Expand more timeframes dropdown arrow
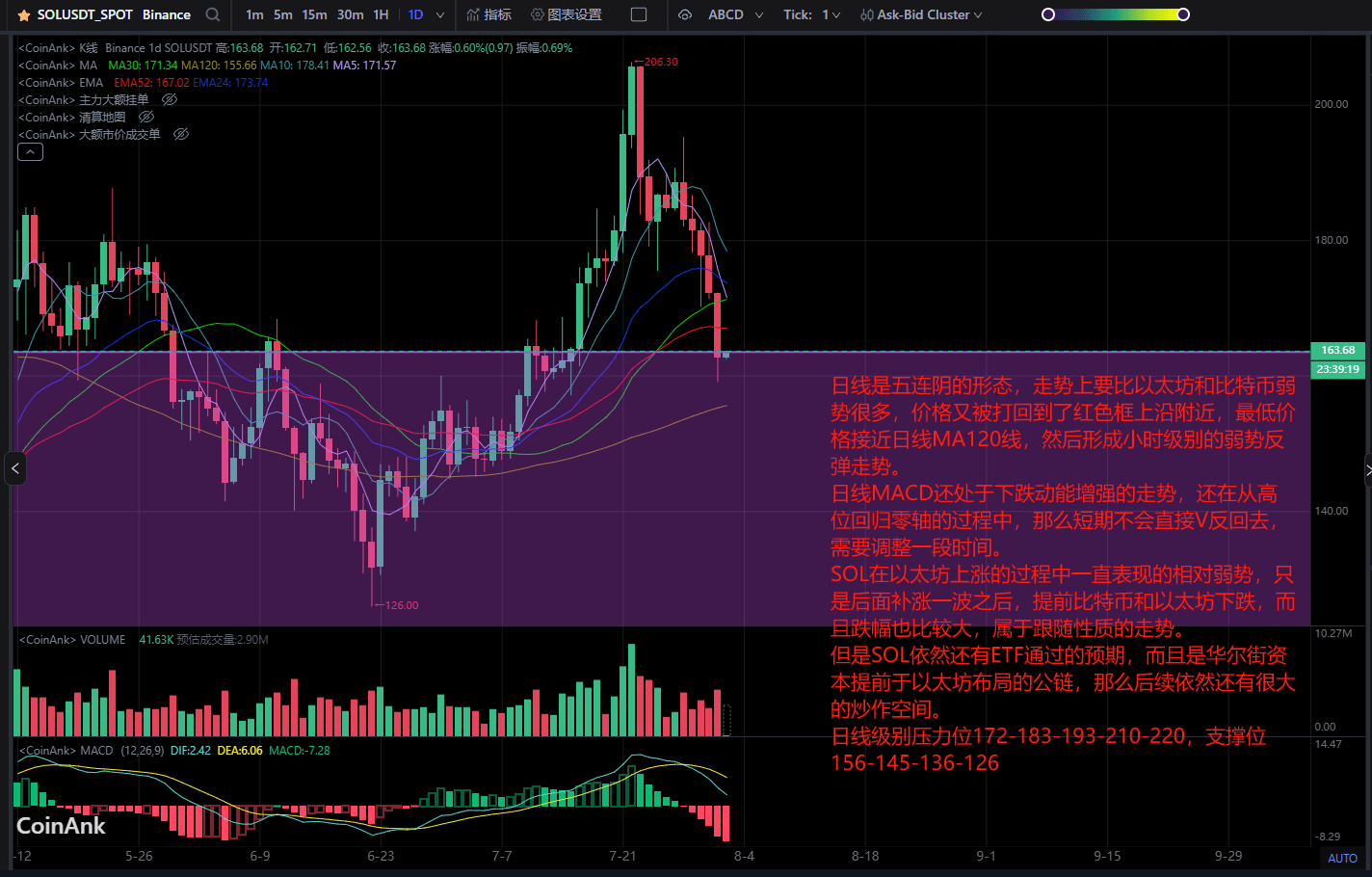This screenshot has height=877, width=1372. click(x=440, y=15)
